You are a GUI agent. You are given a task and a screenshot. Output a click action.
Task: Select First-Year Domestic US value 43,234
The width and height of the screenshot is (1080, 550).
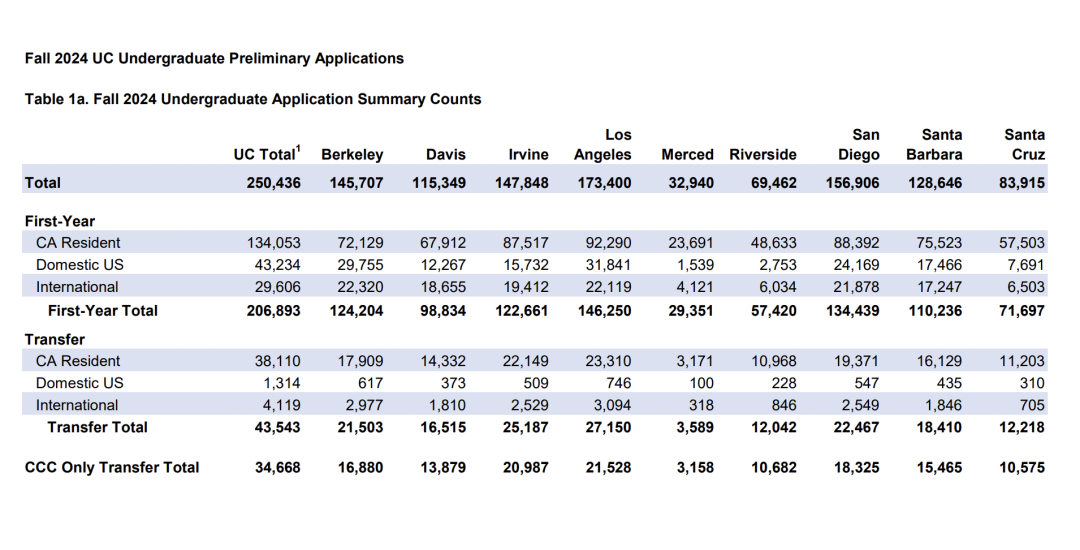(278, 265)
